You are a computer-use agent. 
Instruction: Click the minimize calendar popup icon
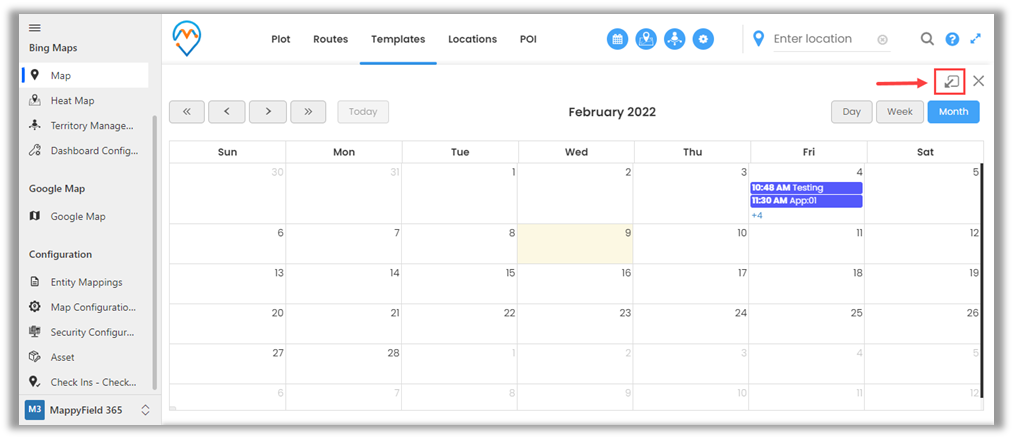tap(951, 81)
